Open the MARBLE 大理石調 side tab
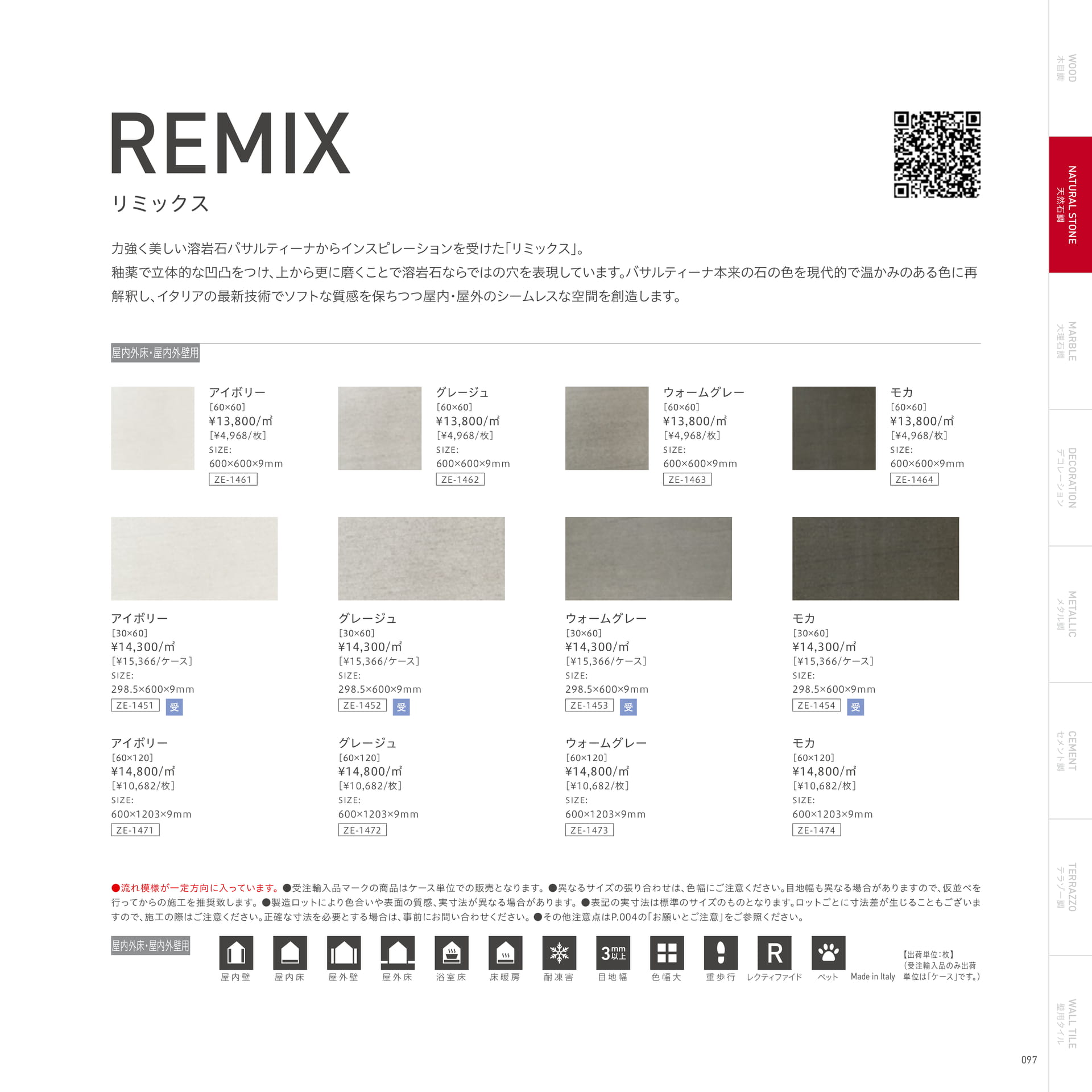The image size is (1092, 1092). 1070,341
